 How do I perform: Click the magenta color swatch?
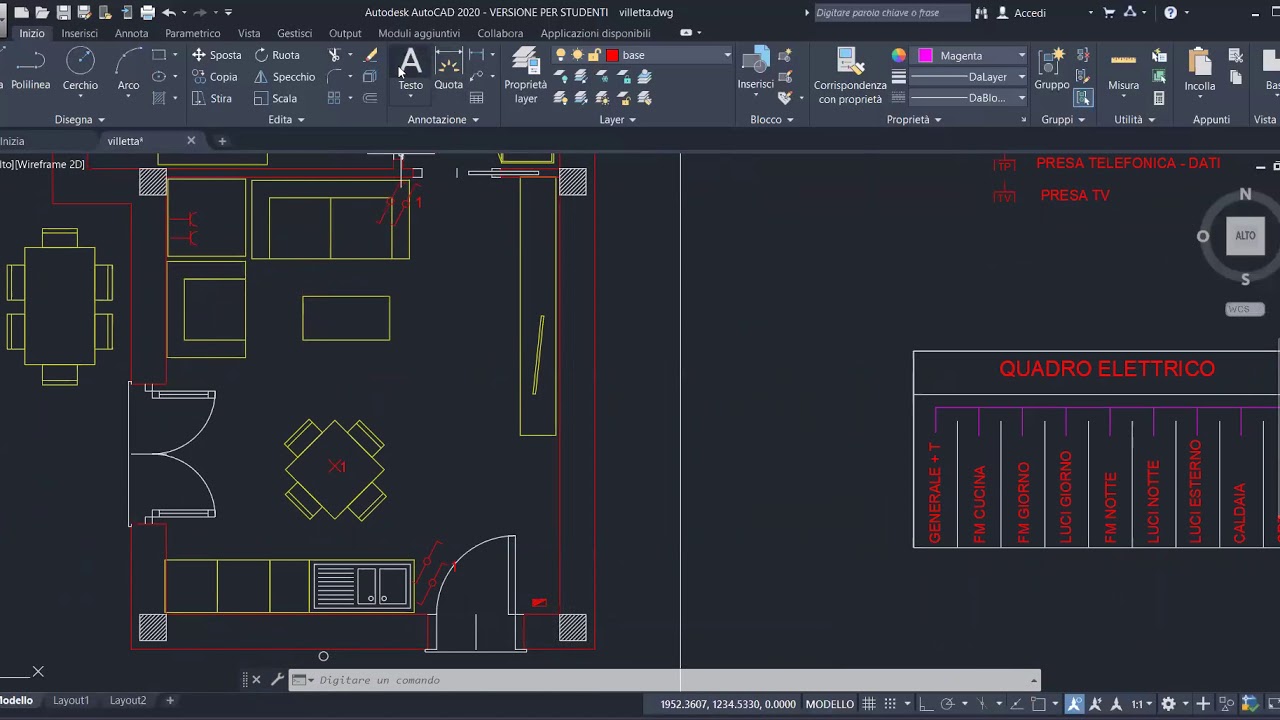click(926, 55)
